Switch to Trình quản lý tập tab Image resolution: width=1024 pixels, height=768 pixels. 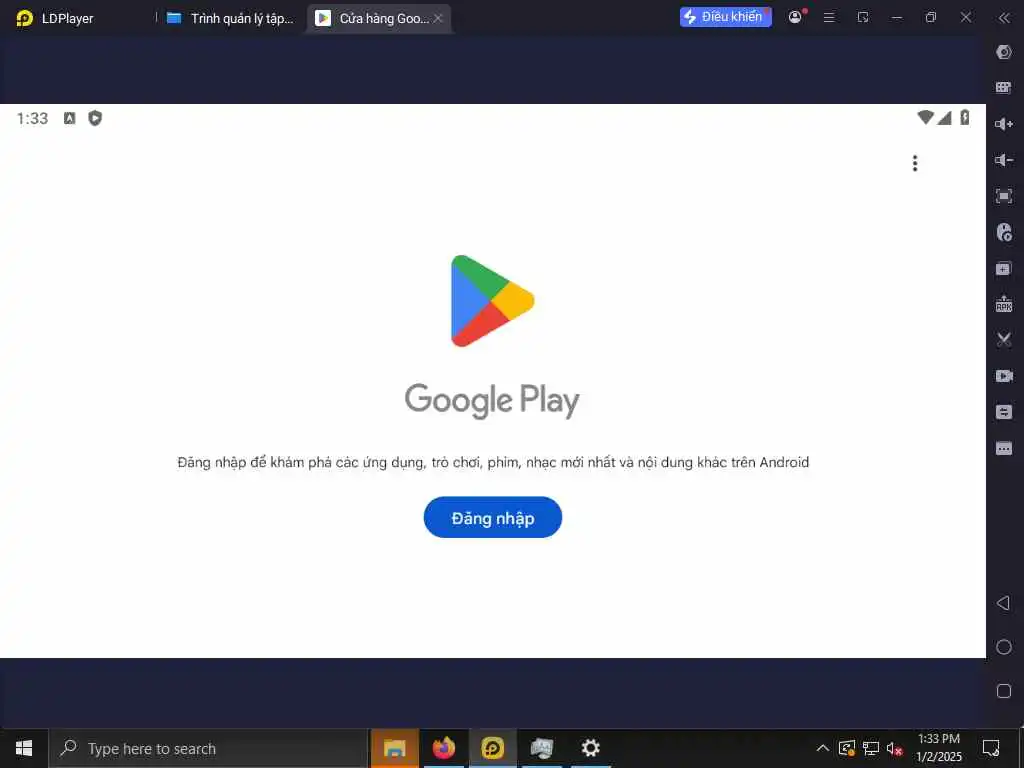pos(231,18)
